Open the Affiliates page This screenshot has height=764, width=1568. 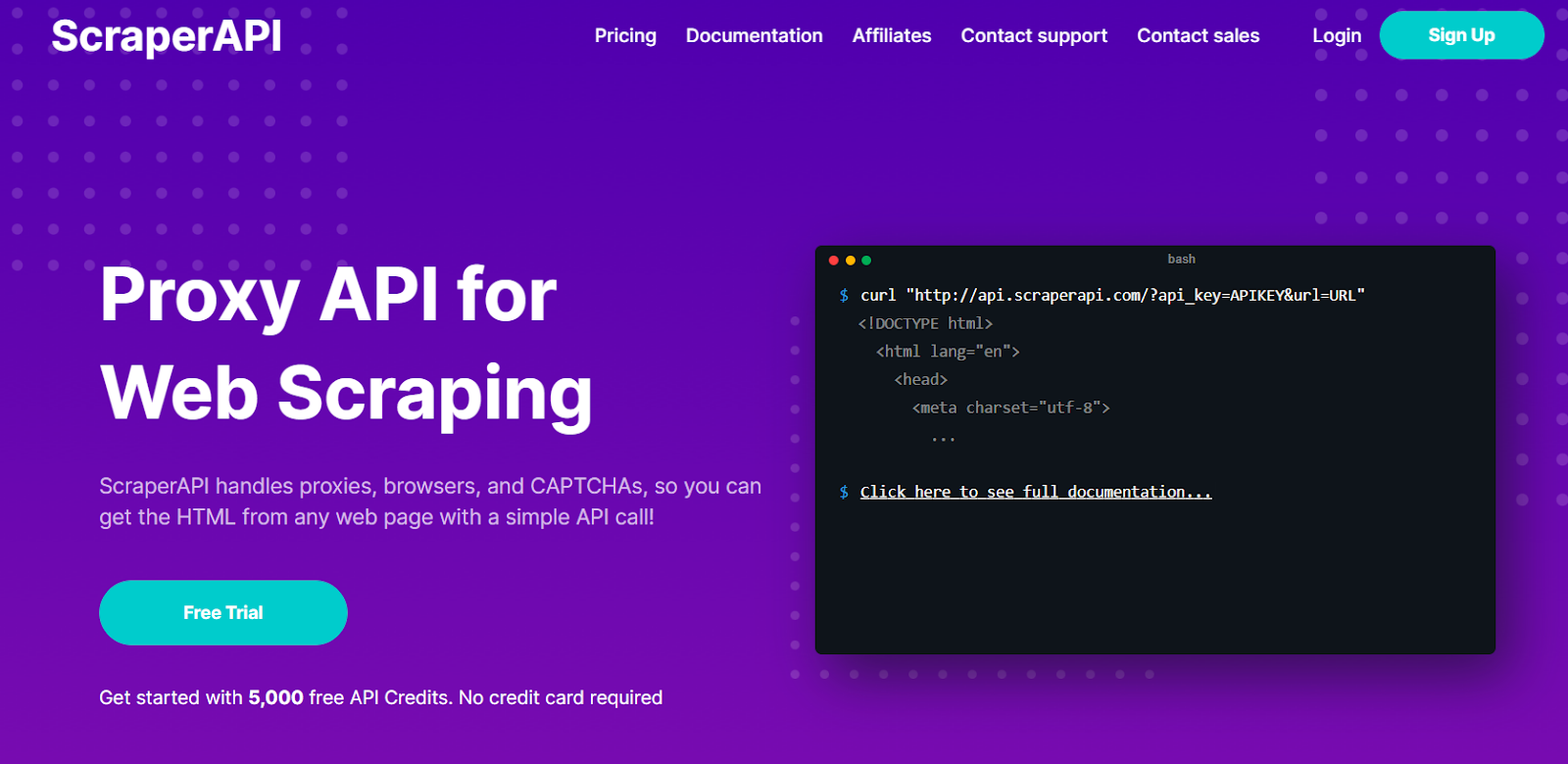892,35
